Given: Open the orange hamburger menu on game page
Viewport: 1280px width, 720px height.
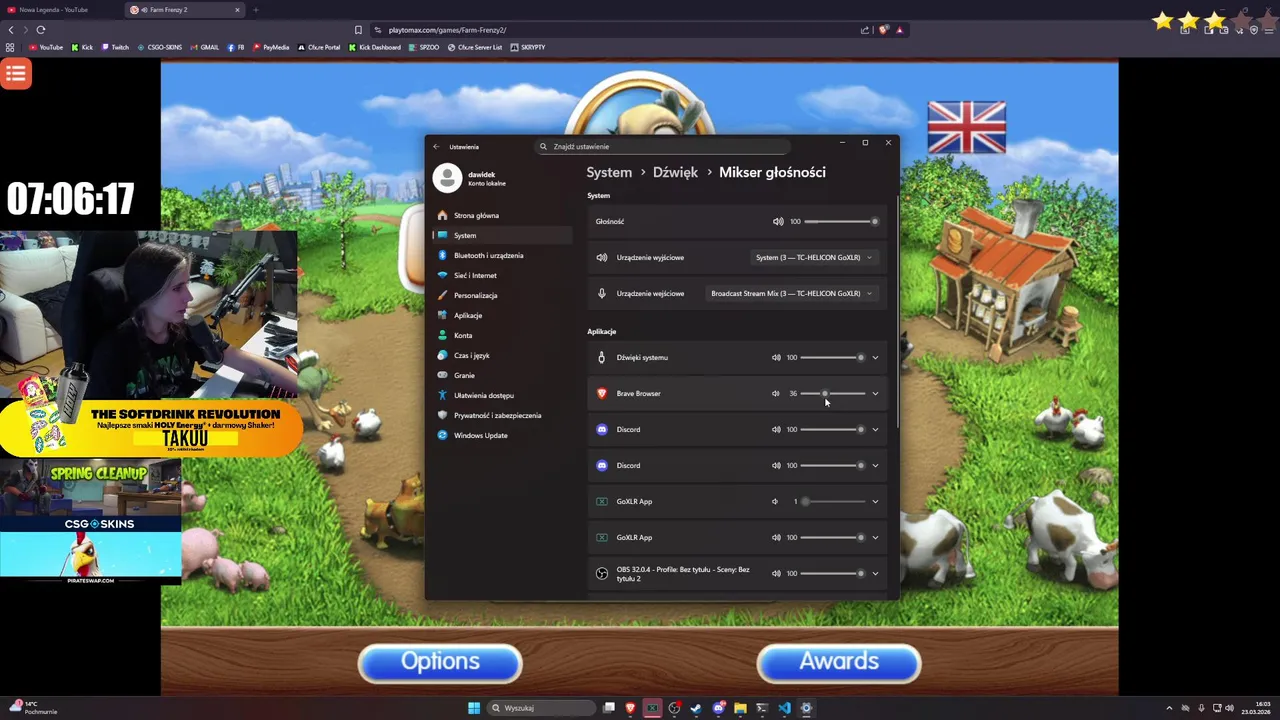Looking at the screenshot, I should coord(16,74).
